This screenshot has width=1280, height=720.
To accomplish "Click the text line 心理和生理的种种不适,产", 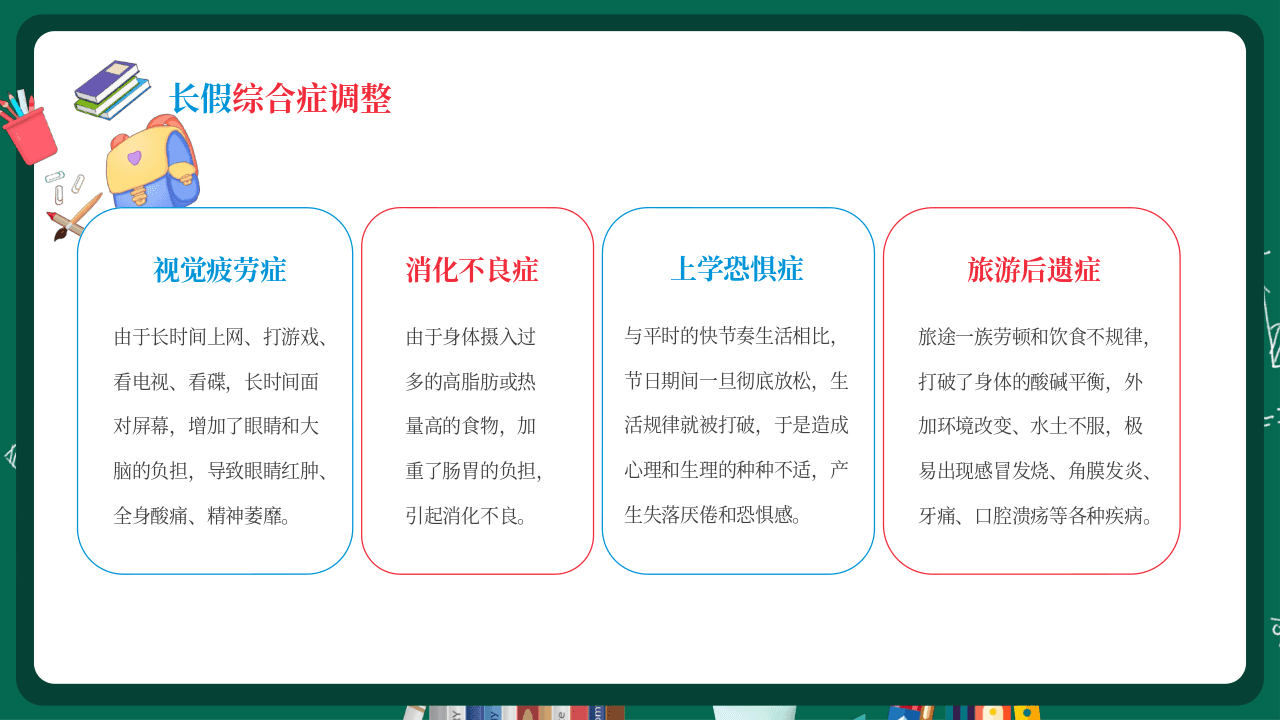I will point(737,471).
